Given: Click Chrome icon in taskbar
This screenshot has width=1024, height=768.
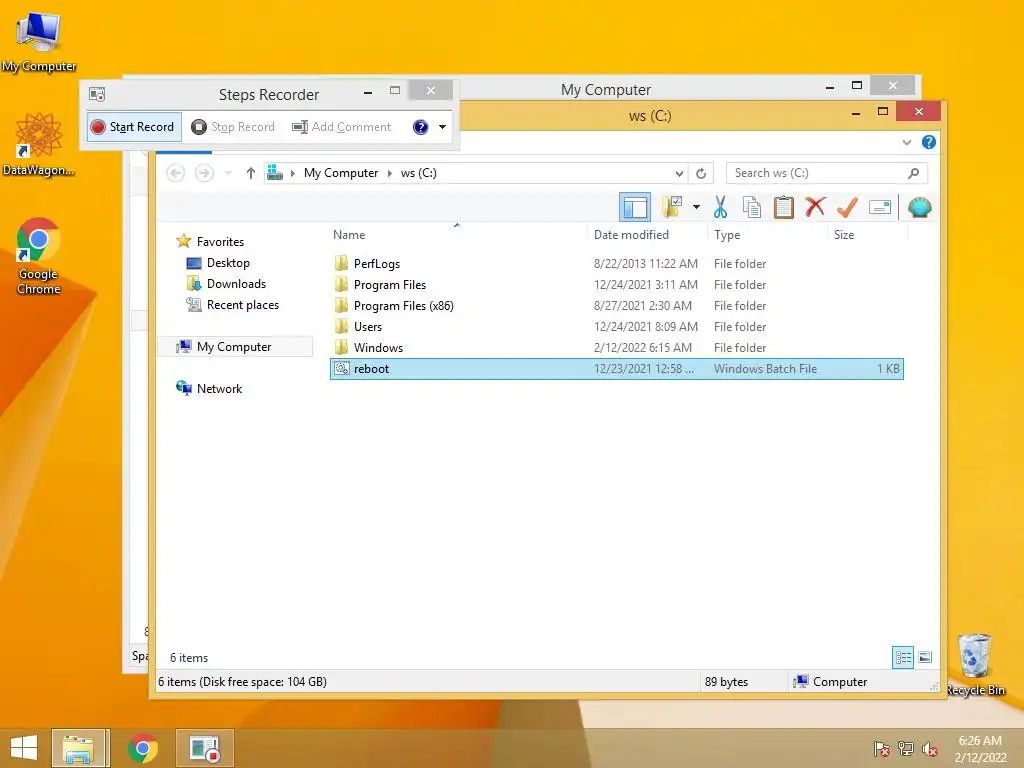Looking at the screenshot, I should click(142, 748).
